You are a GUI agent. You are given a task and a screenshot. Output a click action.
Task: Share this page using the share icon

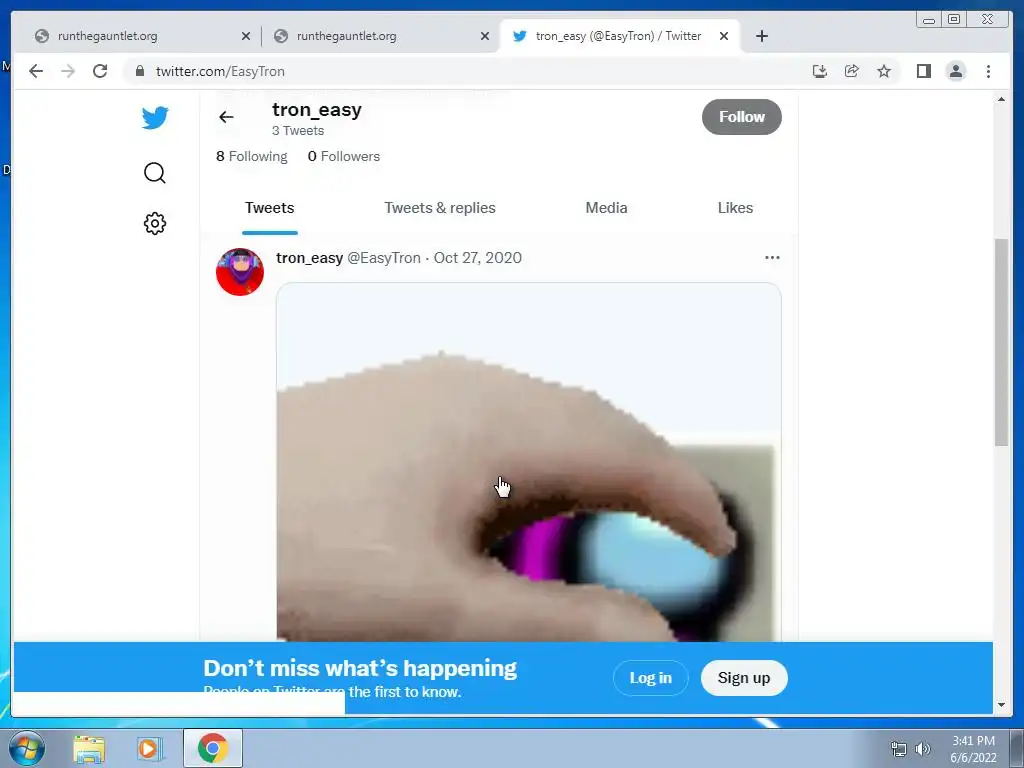click(x=852, y=71)
